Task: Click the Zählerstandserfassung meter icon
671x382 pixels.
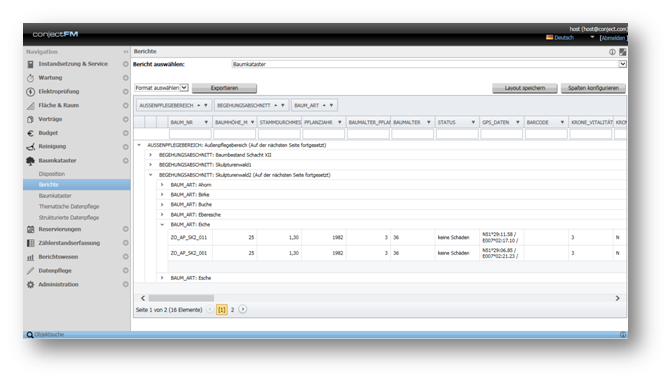Action: point(30,243)
